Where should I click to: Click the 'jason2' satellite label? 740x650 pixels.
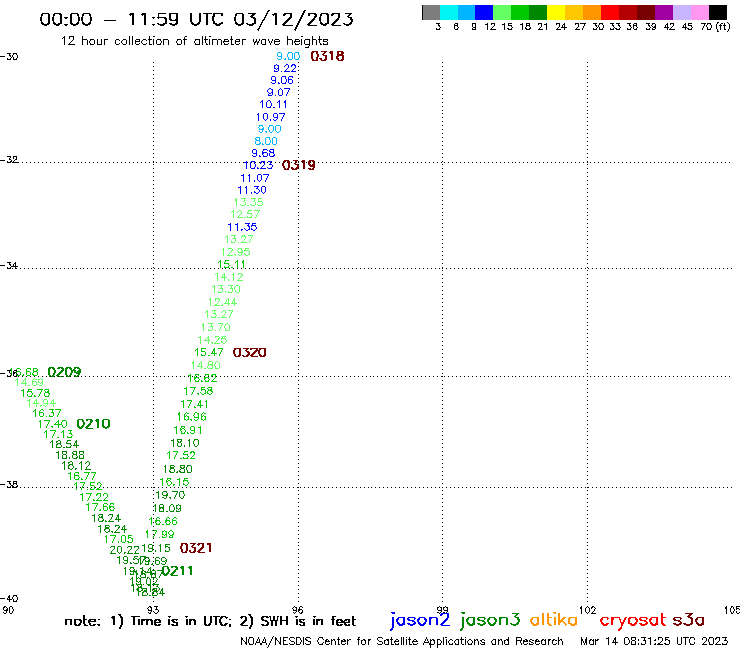420,620
